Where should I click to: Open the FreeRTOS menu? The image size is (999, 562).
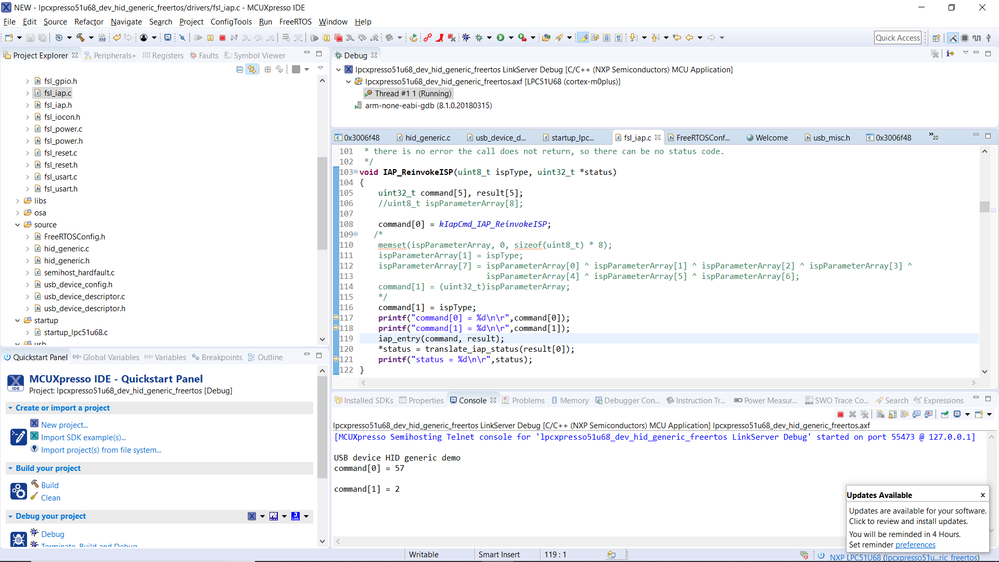[x=295, y=21]
